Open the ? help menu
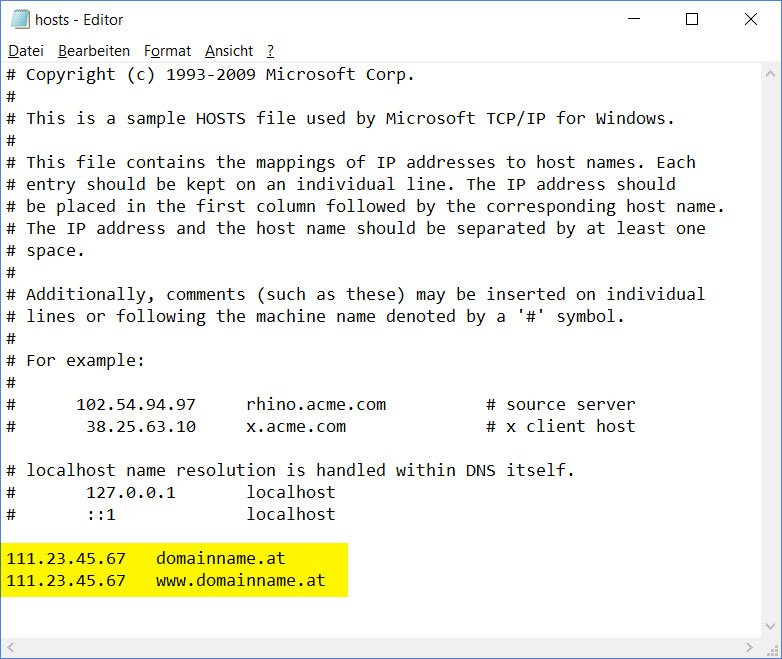This screenshot has height=659, width=782. [270, 51]
